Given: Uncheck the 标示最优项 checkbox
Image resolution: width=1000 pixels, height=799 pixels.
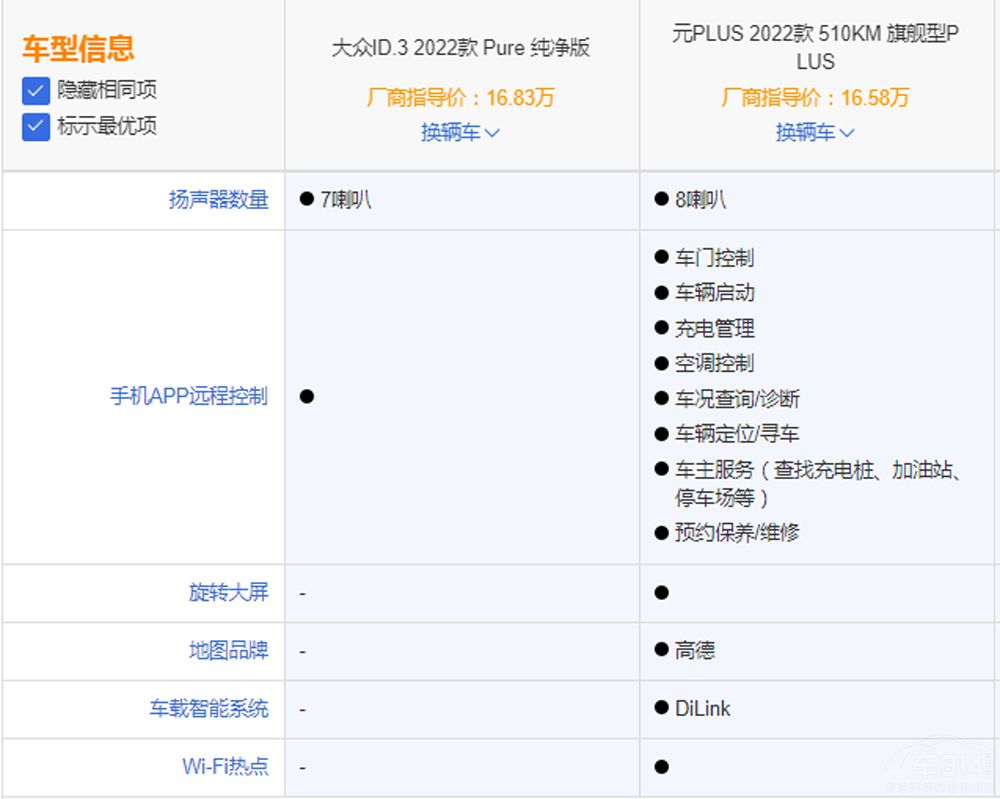Looking at the screenshot, I should 36,127.
